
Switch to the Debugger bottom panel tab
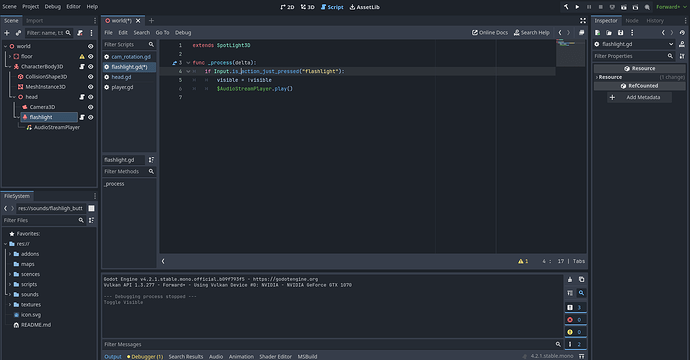(145, 356)
